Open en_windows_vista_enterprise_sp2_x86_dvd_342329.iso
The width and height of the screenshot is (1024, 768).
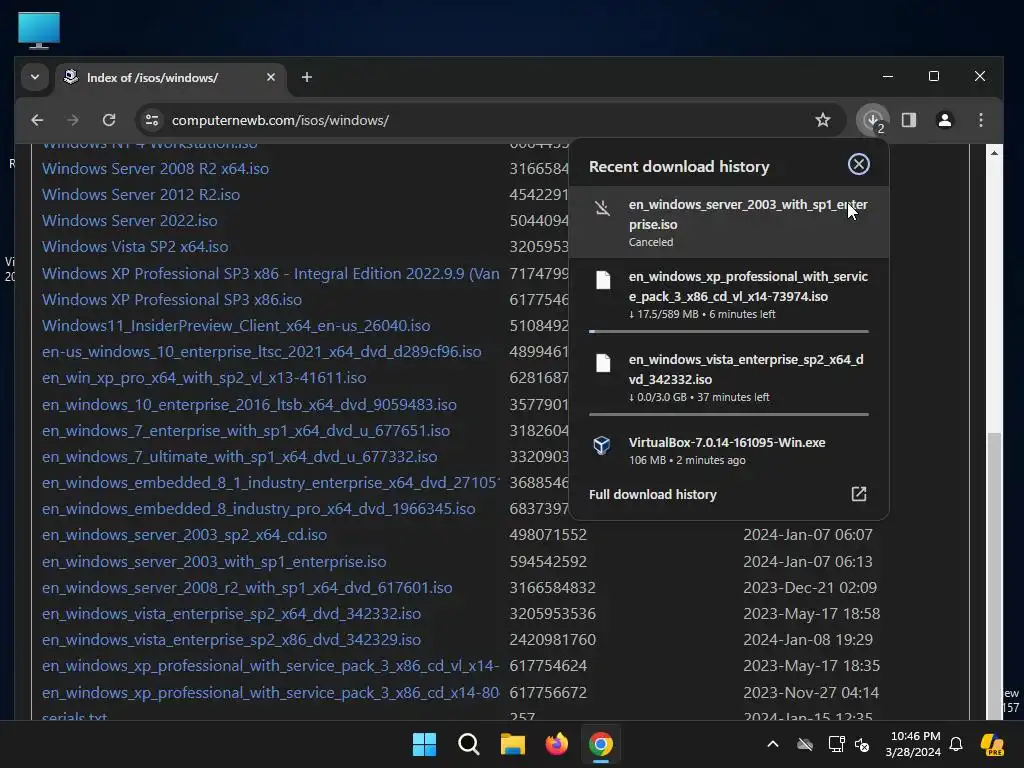pyautogui.click(x=231, y=640)
